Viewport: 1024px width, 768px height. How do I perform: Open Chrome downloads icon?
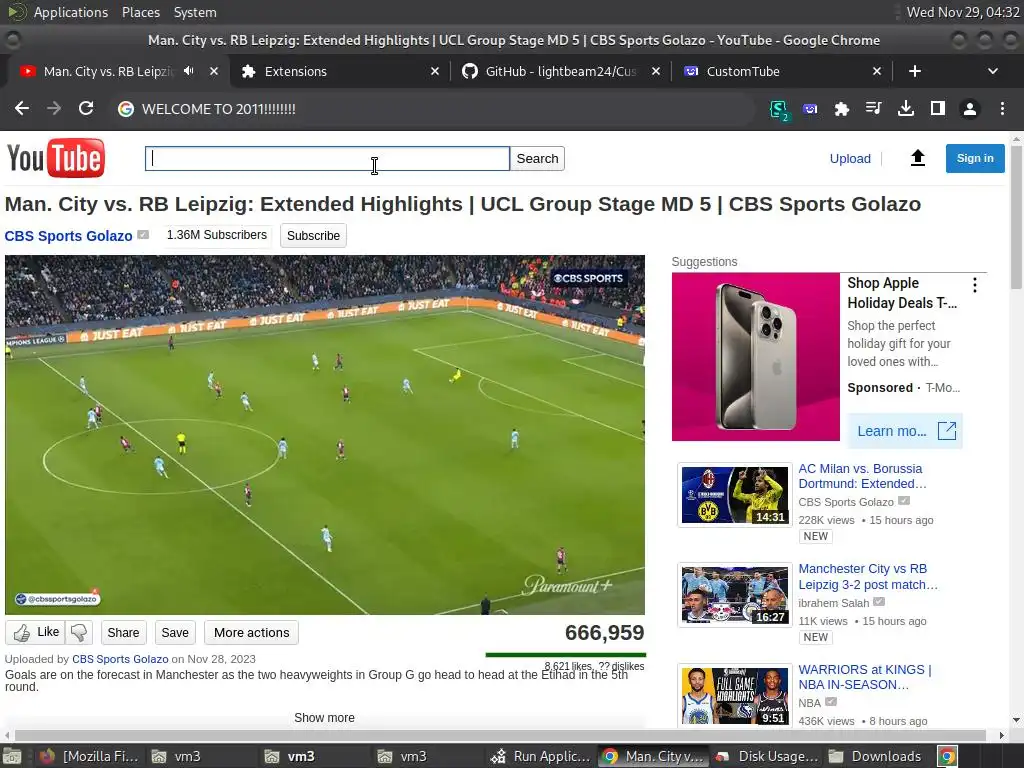click(x=906, y=108)
